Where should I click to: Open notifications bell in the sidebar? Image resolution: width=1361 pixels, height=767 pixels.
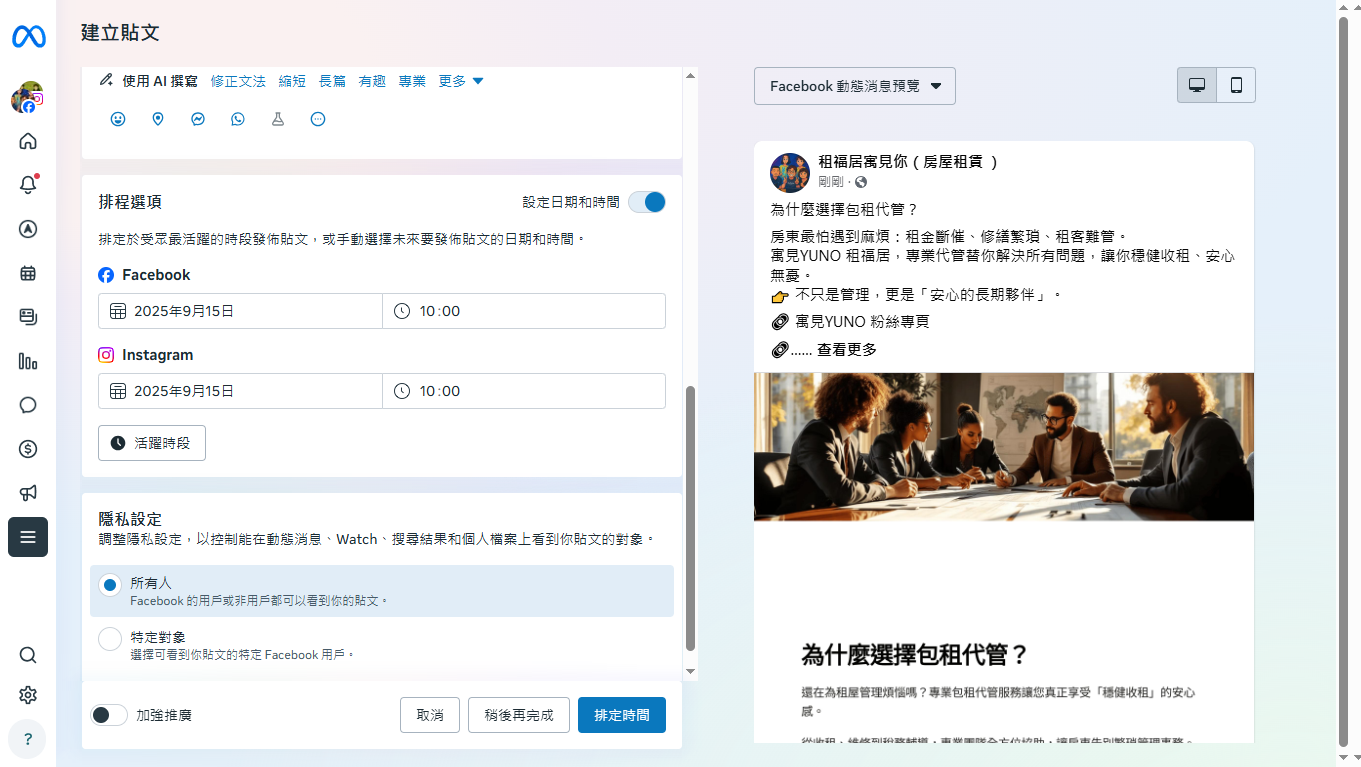[x=28, y=185]
